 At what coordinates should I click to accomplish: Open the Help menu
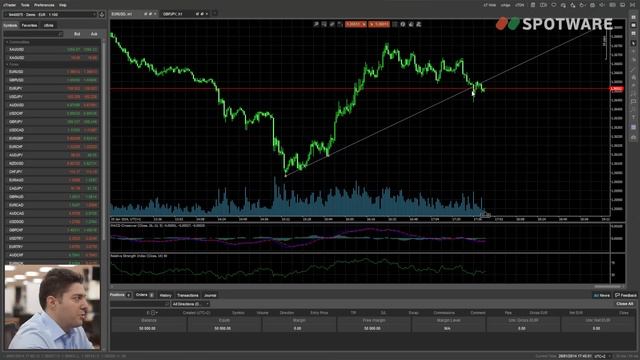click(62, 5)
